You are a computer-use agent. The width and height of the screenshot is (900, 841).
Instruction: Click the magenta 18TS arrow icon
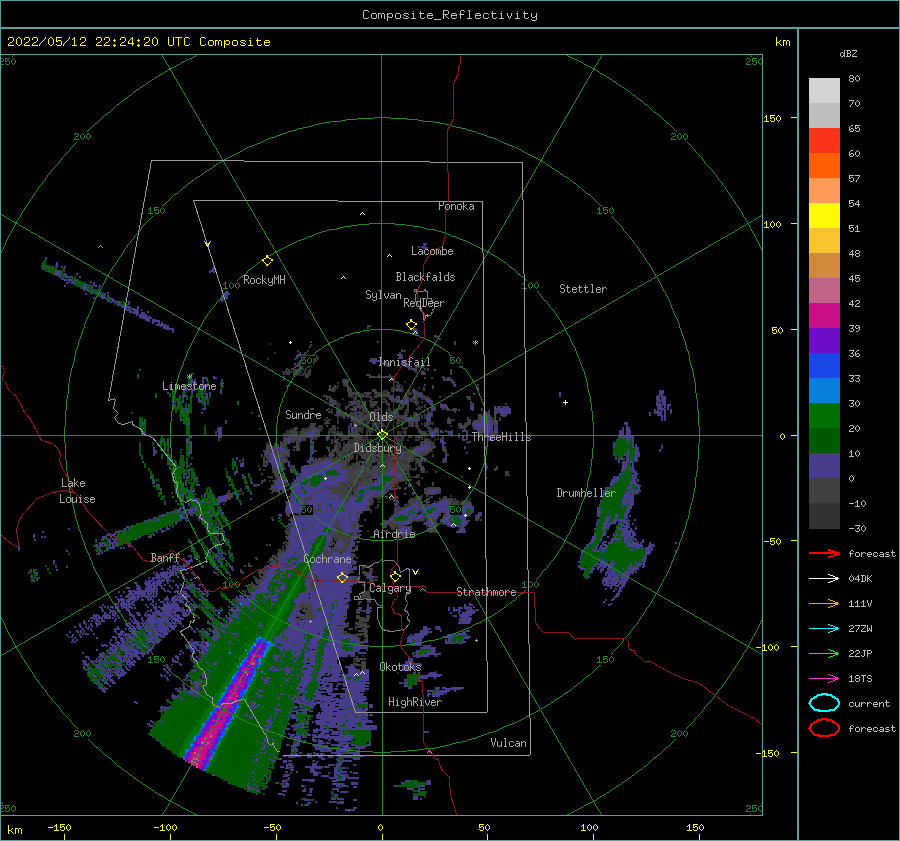pos(824,679)
